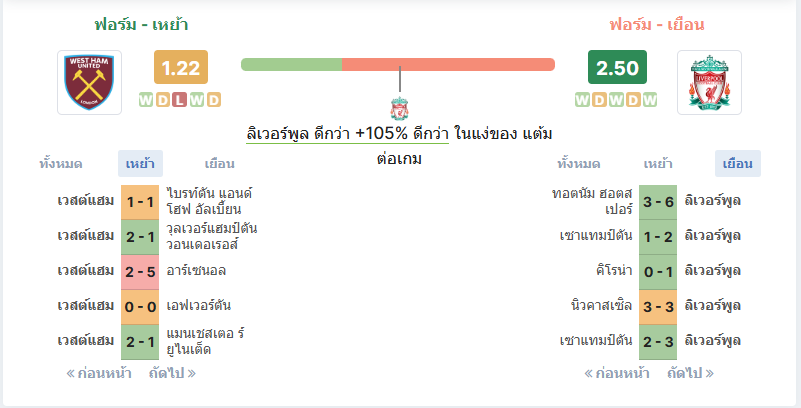Select the เยือน tab under West Ham
The width and height of the screenshot is (801, 408).
pos(220,164)
